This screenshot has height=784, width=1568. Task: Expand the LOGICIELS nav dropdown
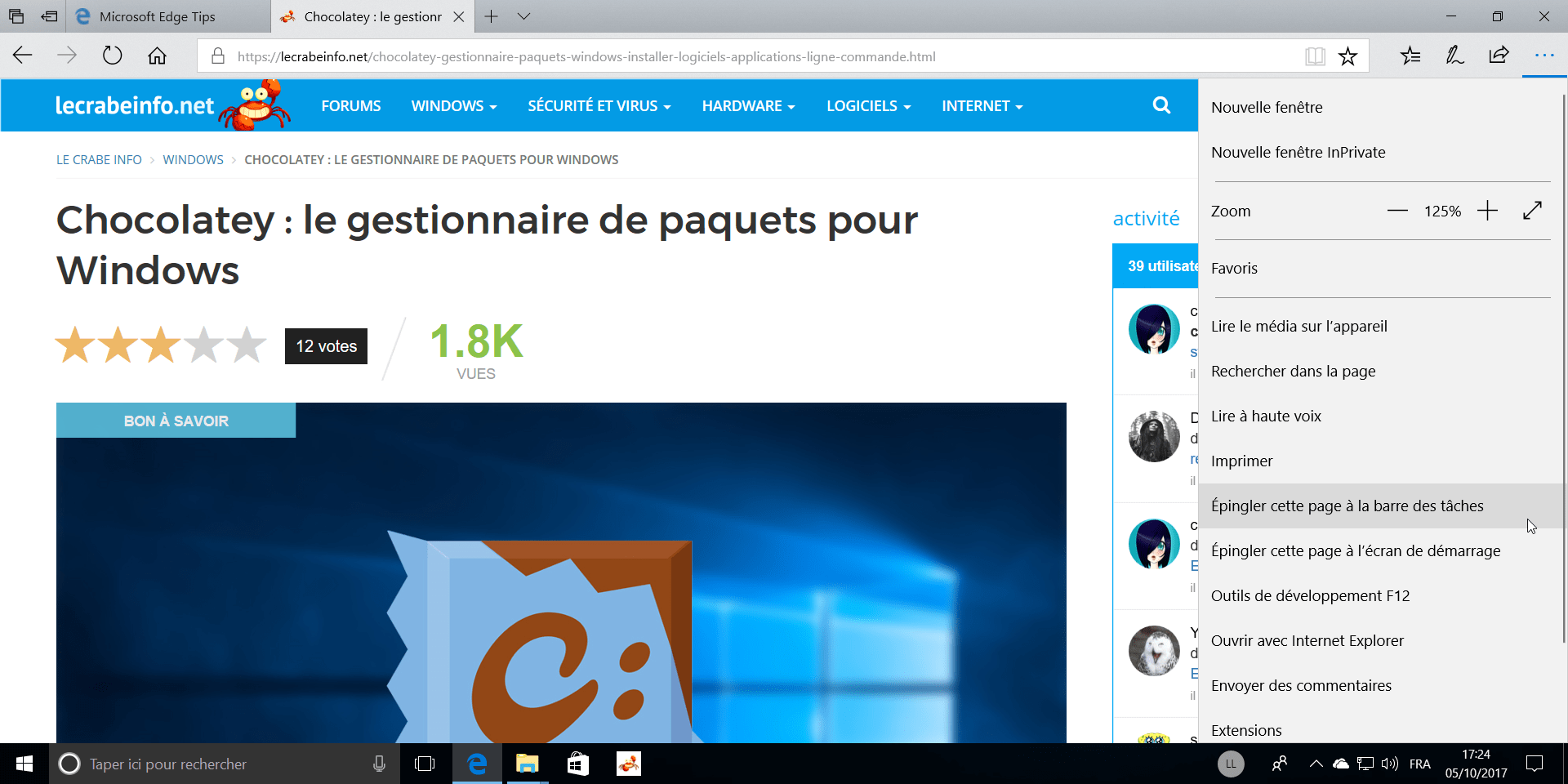click(869, 106)
